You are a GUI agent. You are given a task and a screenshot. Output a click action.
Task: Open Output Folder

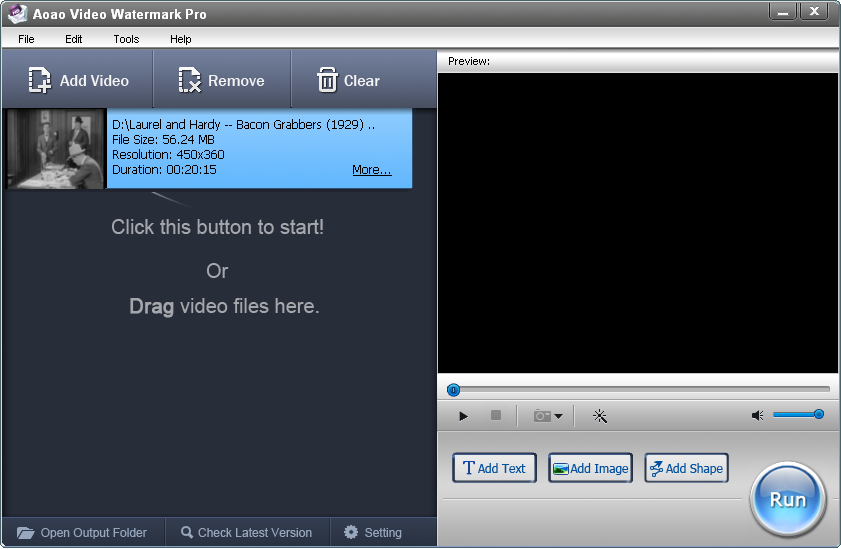coord(82,533)
